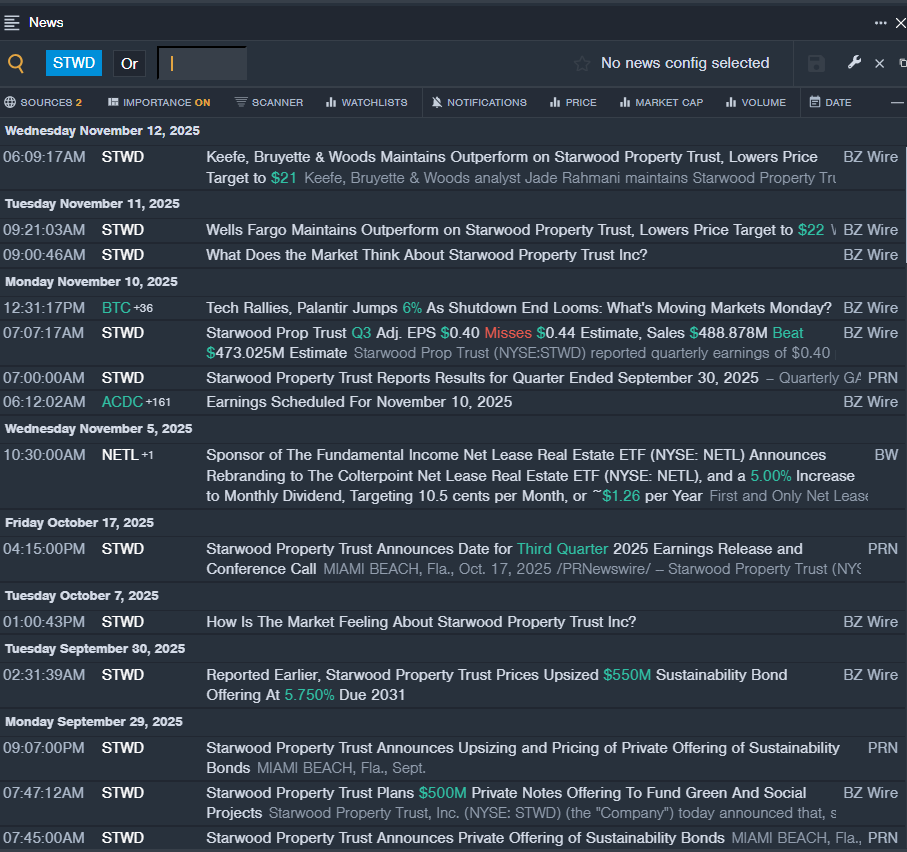Toggle the Notifications bell filter
Screen dimensions: 907x852
(479, 102)
